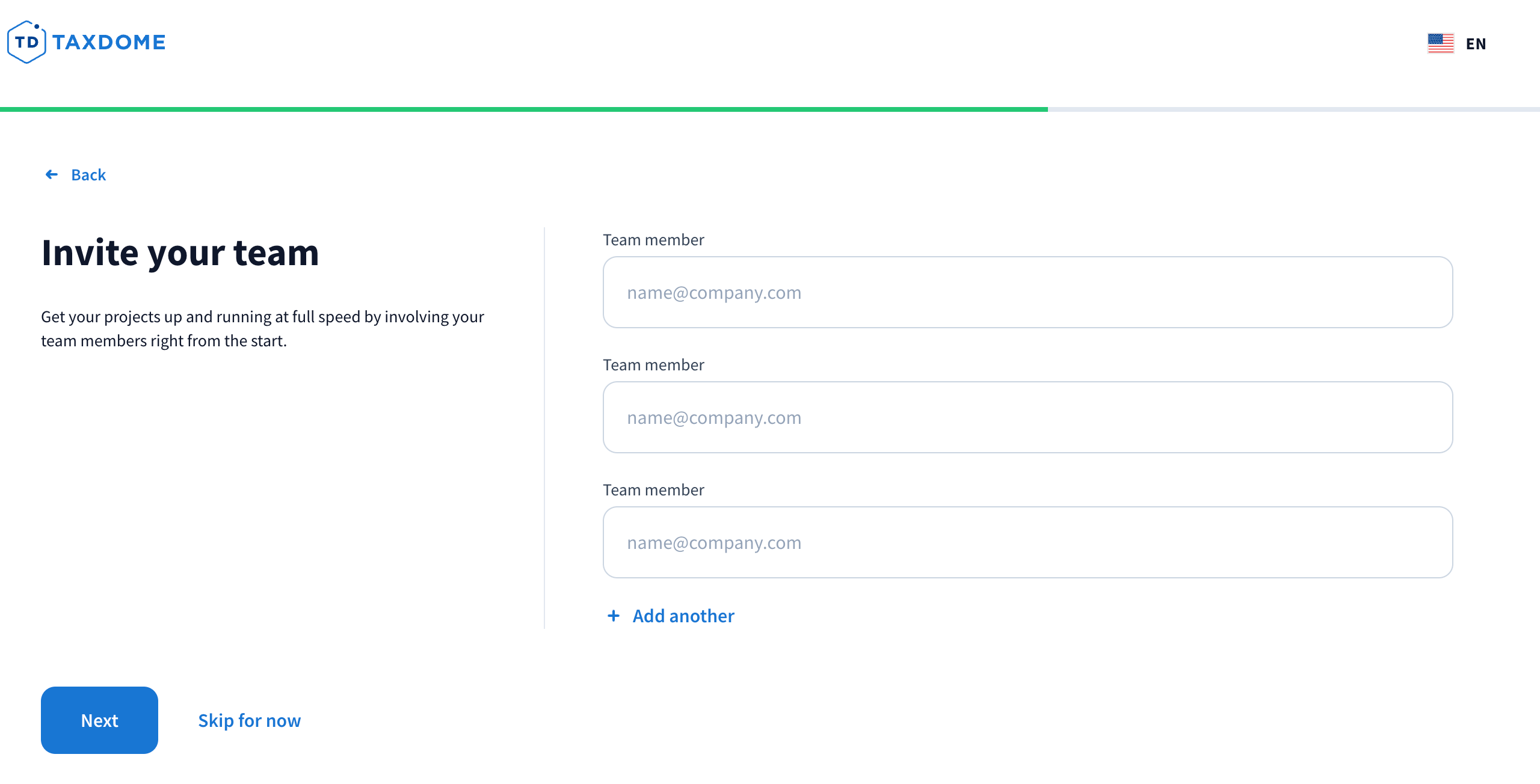Click the Invite your team heading
1540x784 pixels.
click(180, 253)
